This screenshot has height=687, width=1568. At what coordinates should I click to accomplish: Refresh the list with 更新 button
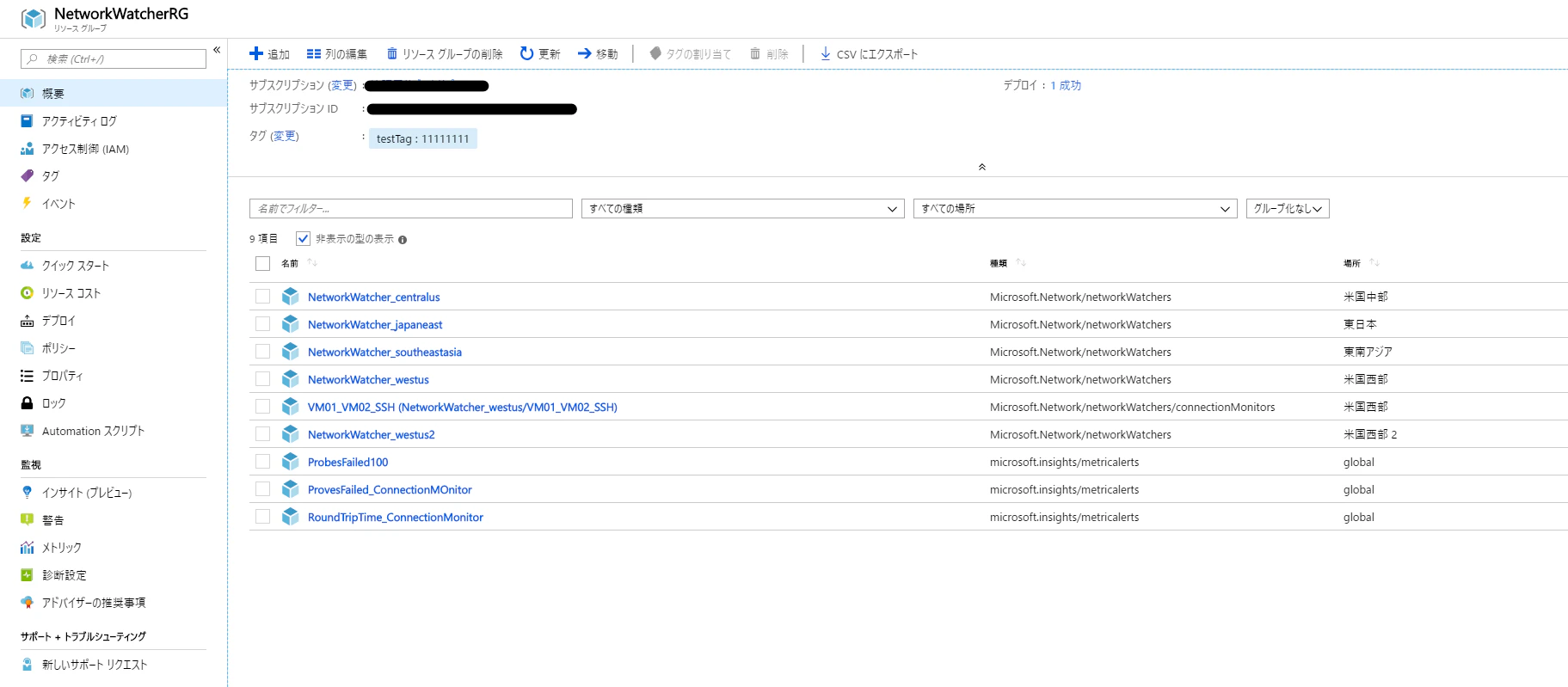point(540,54)
